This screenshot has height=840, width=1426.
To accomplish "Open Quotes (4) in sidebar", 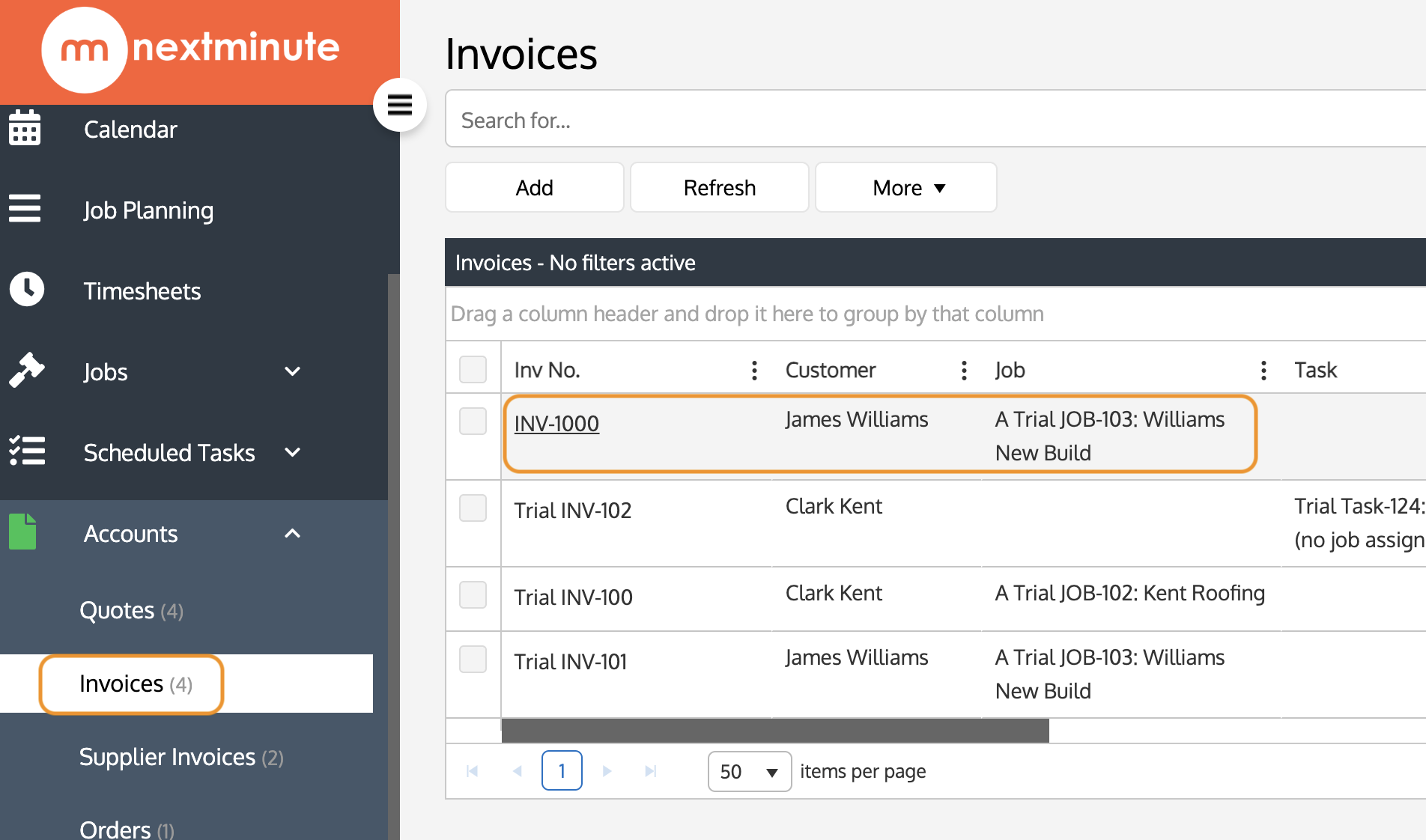I will [x=132, y=611].
